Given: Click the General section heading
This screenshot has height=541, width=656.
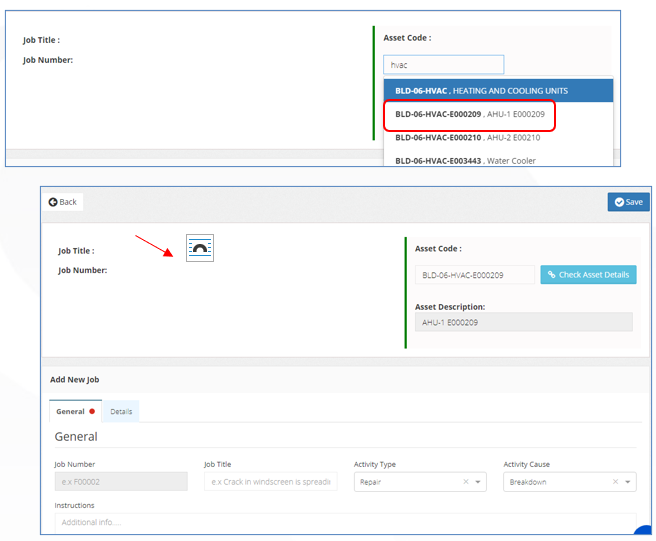Looking at the screenshot, I should pos(76,436).
